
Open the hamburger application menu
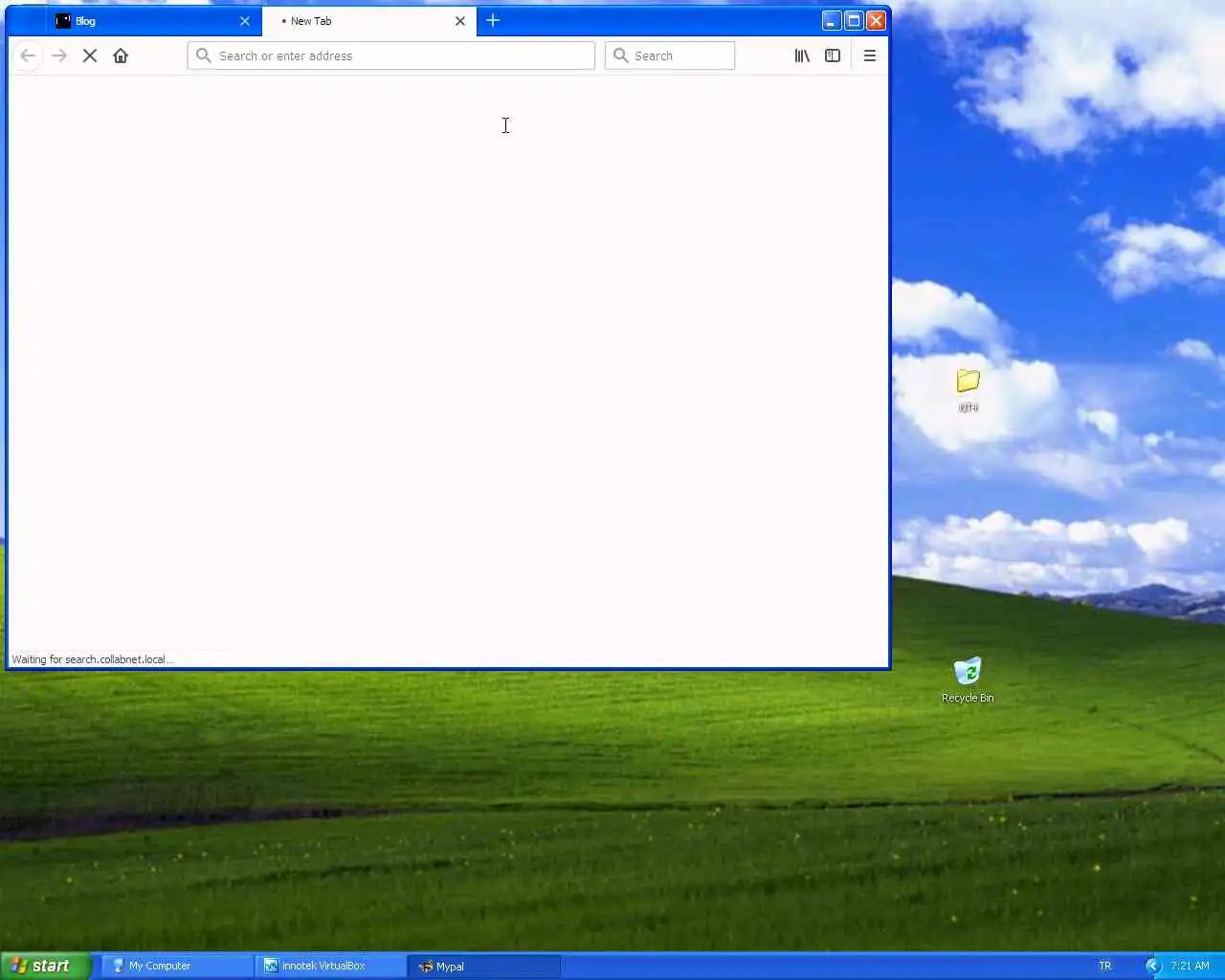pos(870,56)
